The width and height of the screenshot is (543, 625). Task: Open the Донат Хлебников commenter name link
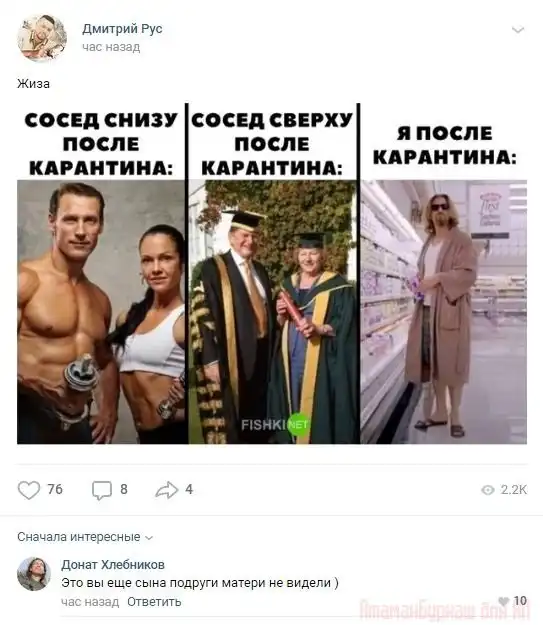coord(113,564)
